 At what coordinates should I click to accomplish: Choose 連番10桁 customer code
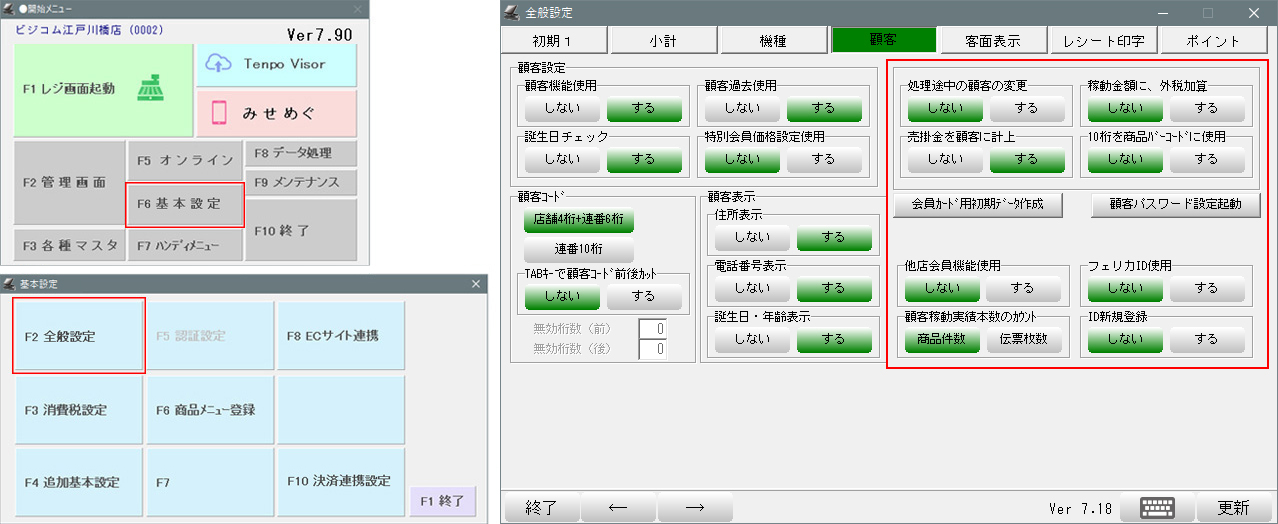pyautogui.click(x=577, y=249)
